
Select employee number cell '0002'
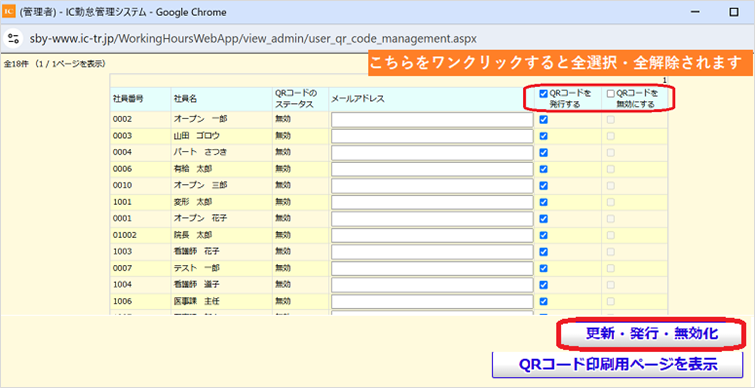coord(122,119)
